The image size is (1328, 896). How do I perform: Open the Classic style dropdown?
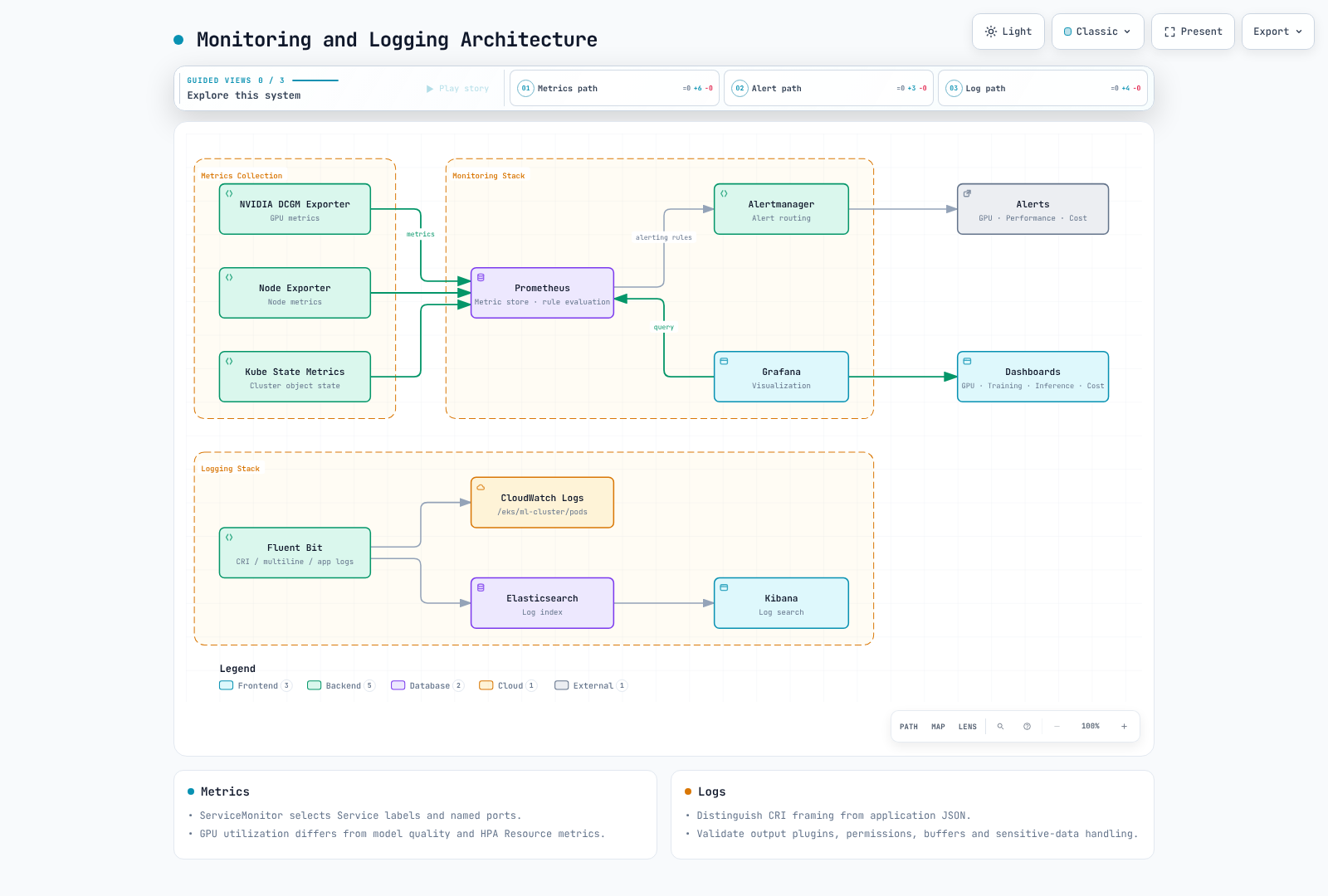pos(1098,32)
